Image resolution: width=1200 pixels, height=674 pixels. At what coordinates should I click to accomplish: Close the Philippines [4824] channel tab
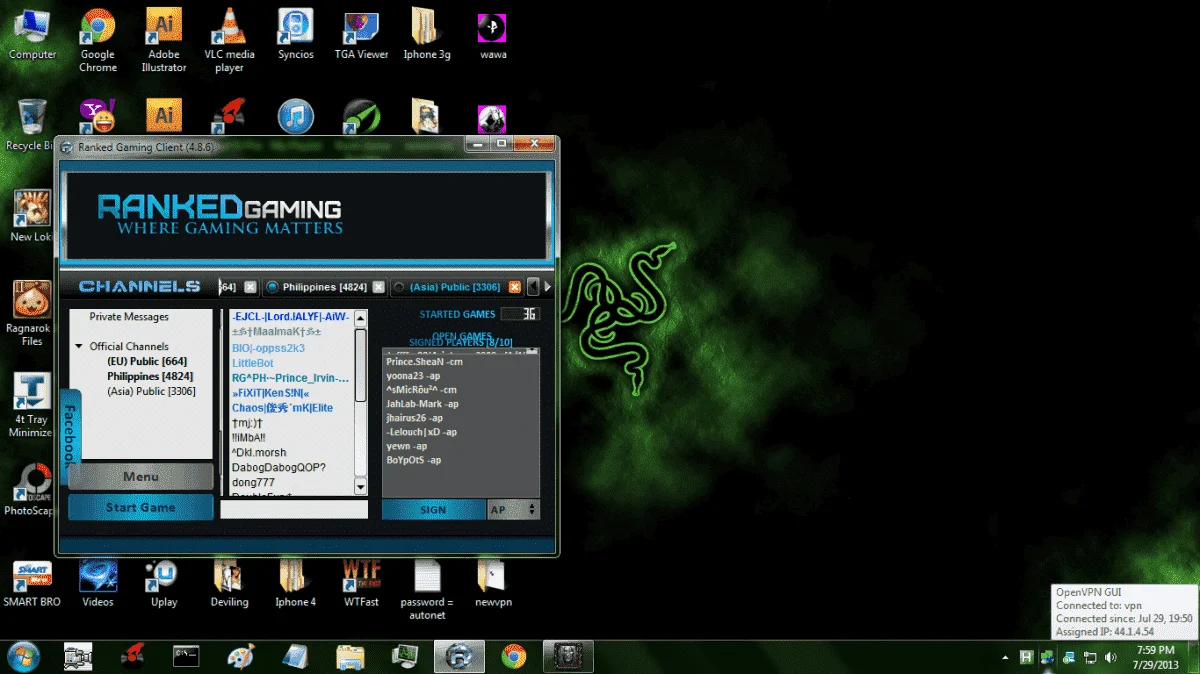[x=378, y=287]
